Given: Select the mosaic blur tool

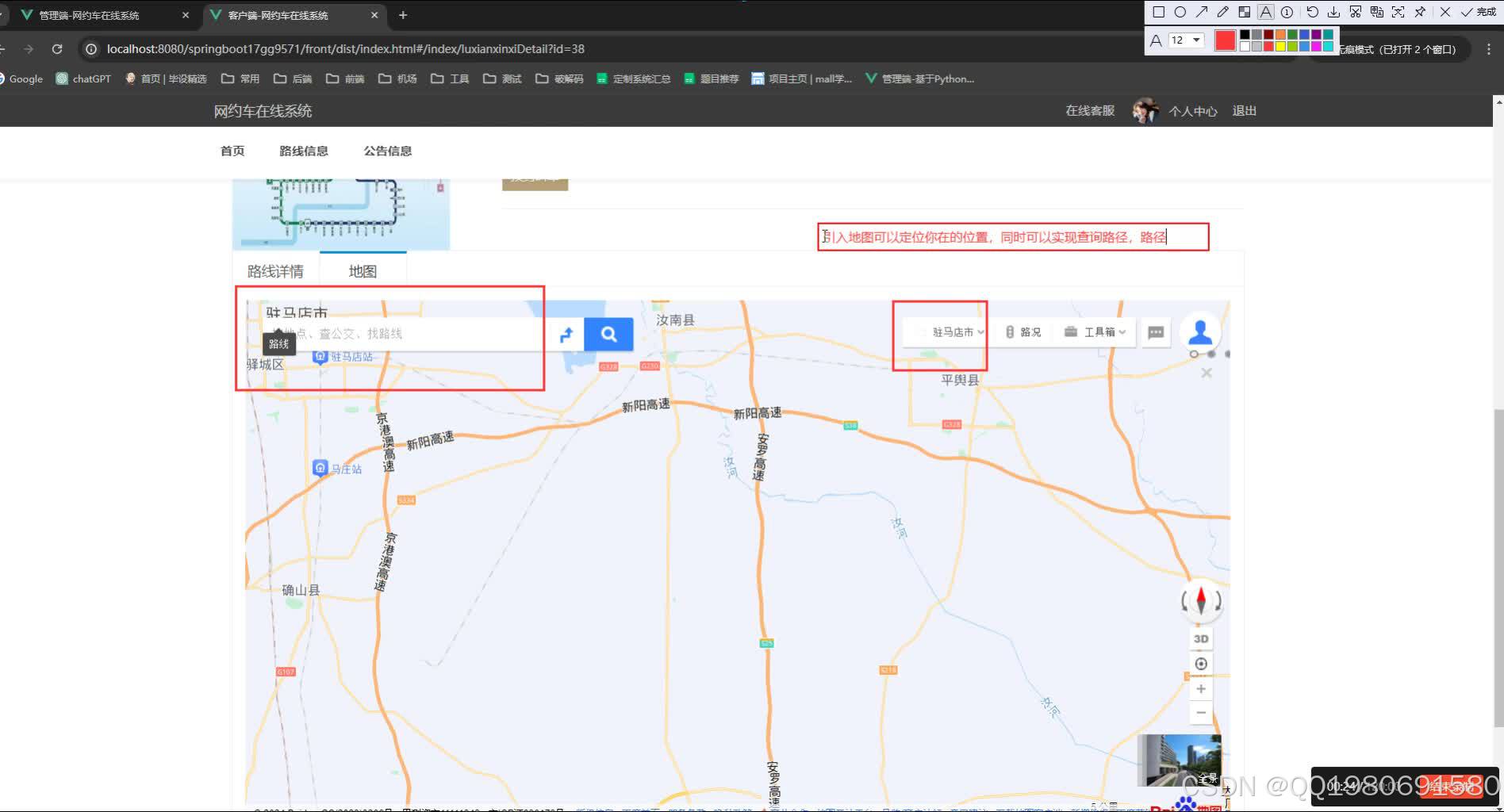Looking at the screenshot, I should 1245,12.
